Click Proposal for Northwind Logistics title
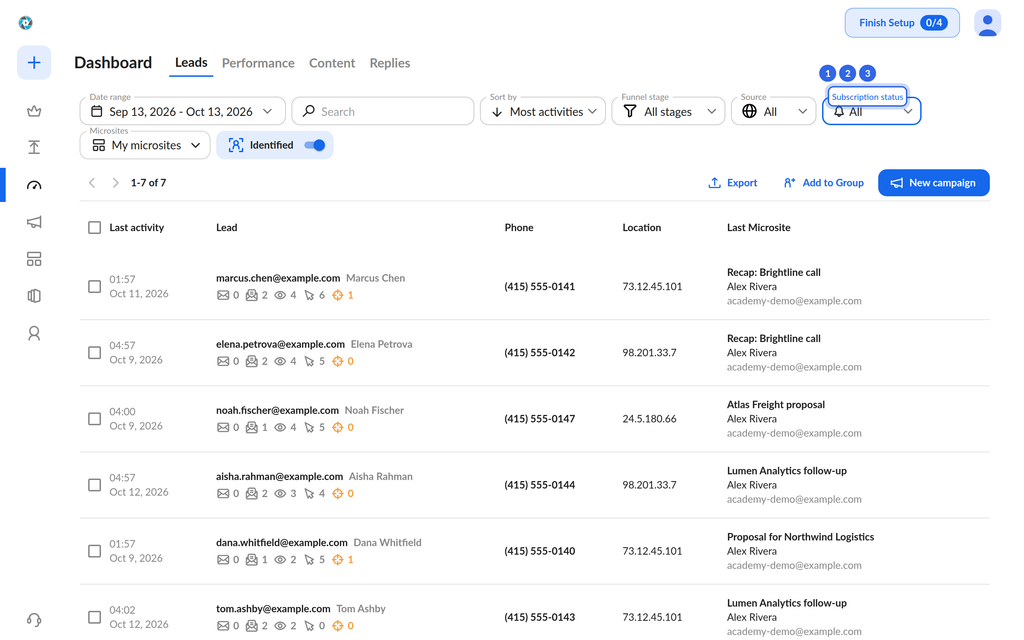The width and height of the screenshot is (1024, 640). 800,537
